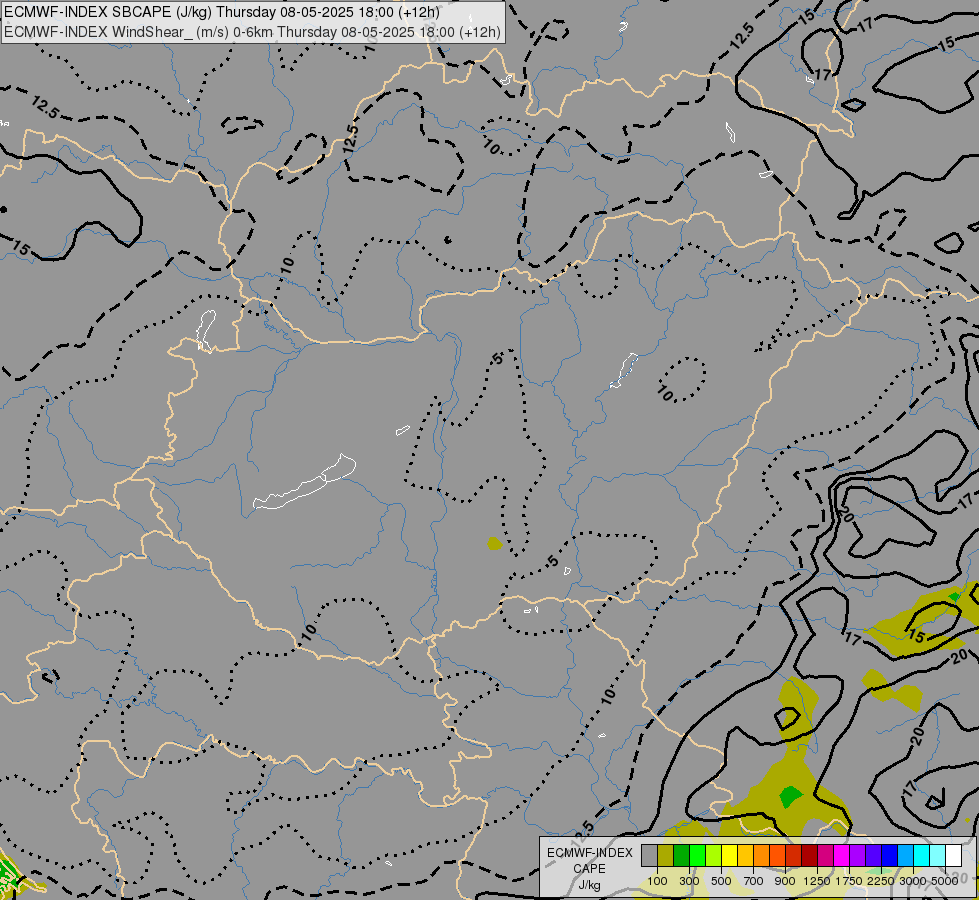Click the green CAPE core in southeast patch
Viewport: 979px width, 900px height.
click(790, 796)
